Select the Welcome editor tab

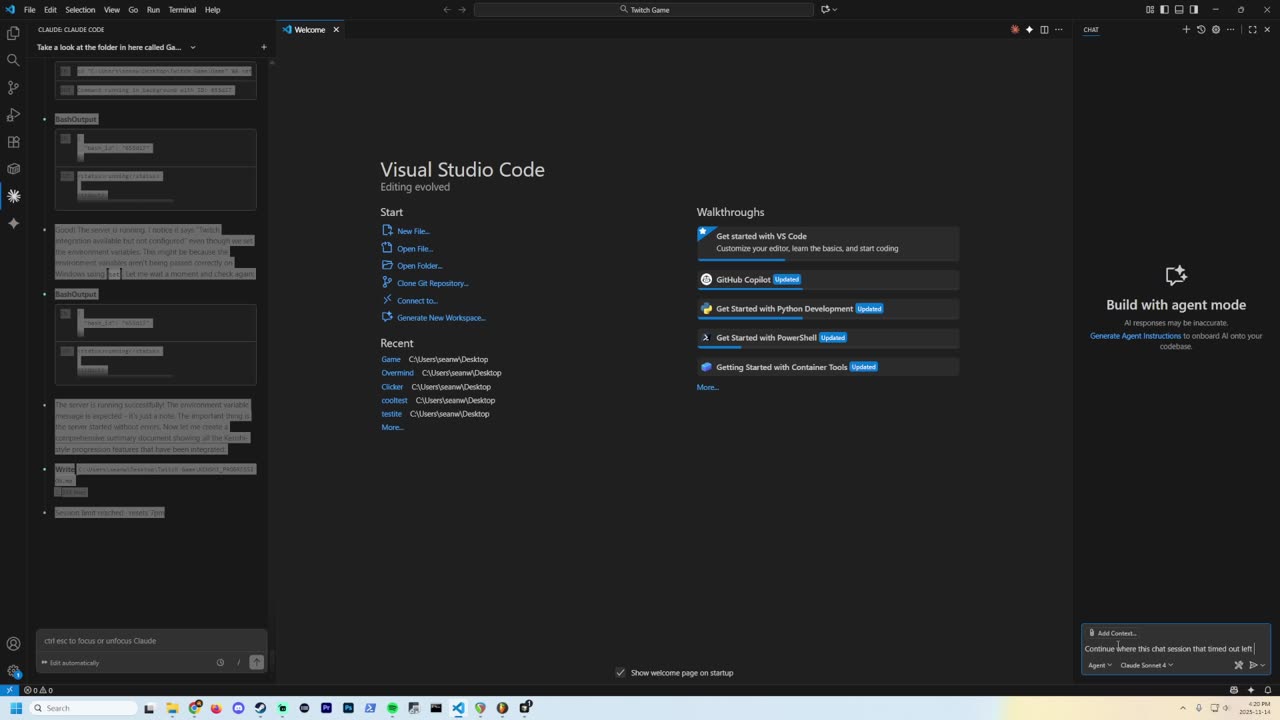310,30
